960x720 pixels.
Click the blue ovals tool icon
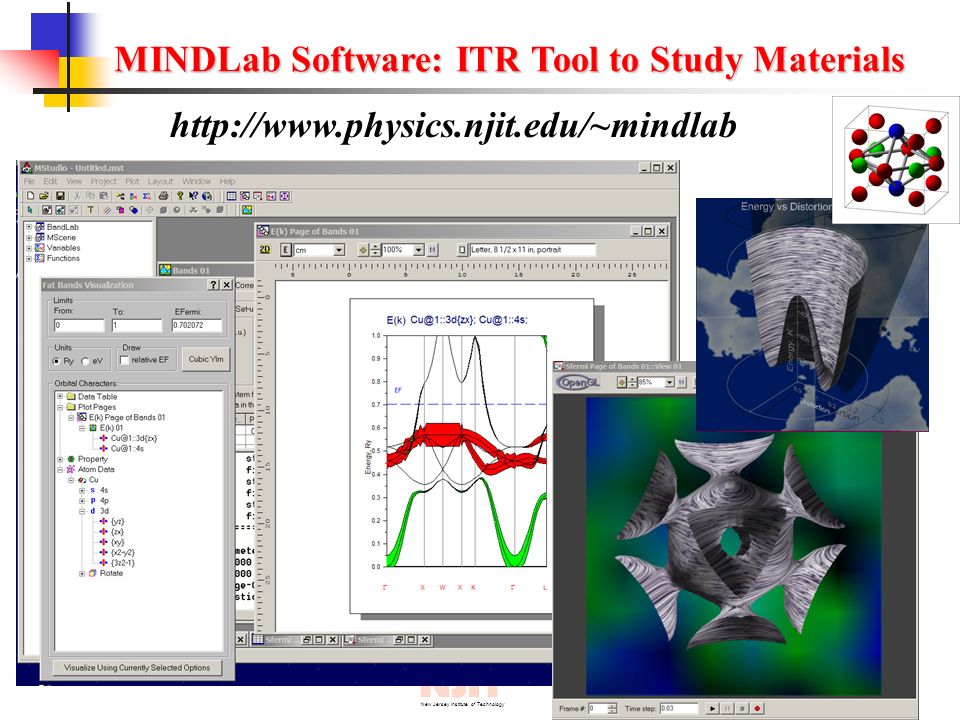click(x=133, y=210)
